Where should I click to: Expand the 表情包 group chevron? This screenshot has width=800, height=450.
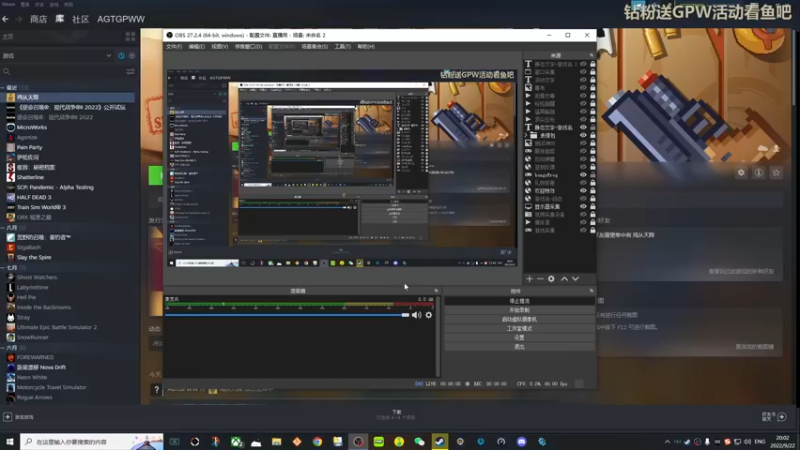pos(526,135)
